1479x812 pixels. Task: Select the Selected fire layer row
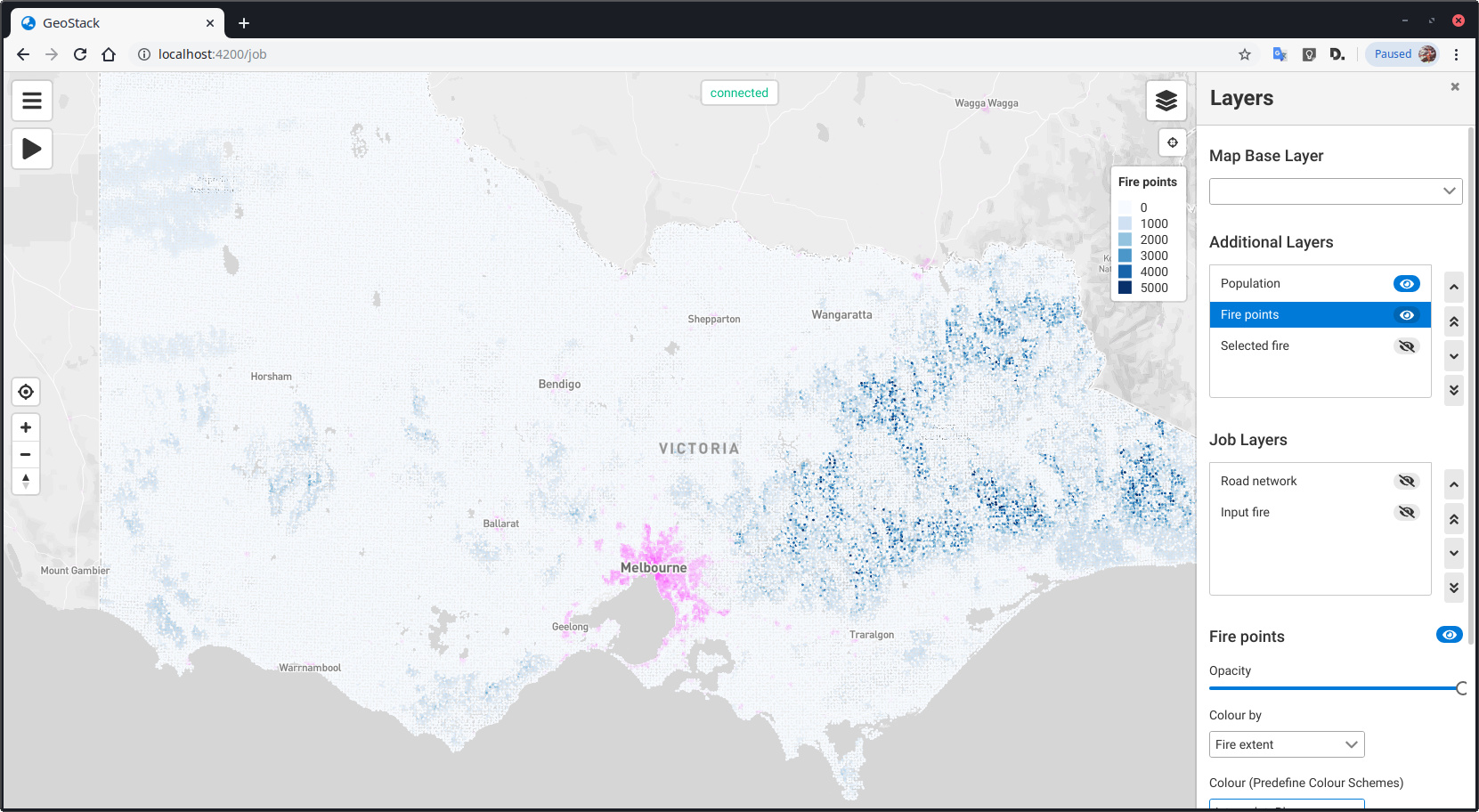tap(1321, 346)
